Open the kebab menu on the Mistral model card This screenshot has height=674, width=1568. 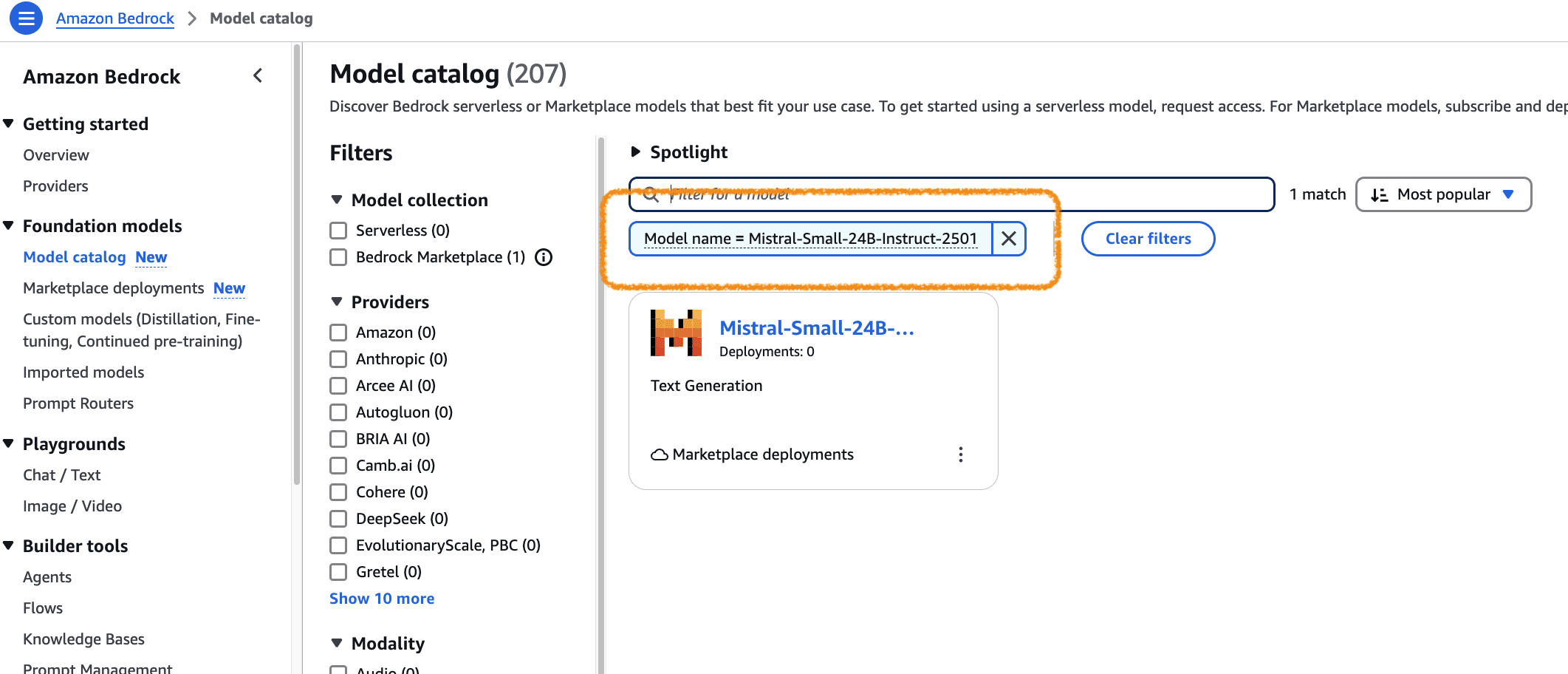coord(961,455)
